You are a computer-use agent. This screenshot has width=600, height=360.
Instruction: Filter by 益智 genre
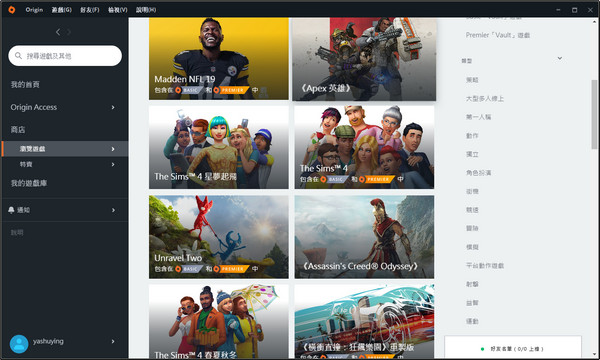pos(472,303)
